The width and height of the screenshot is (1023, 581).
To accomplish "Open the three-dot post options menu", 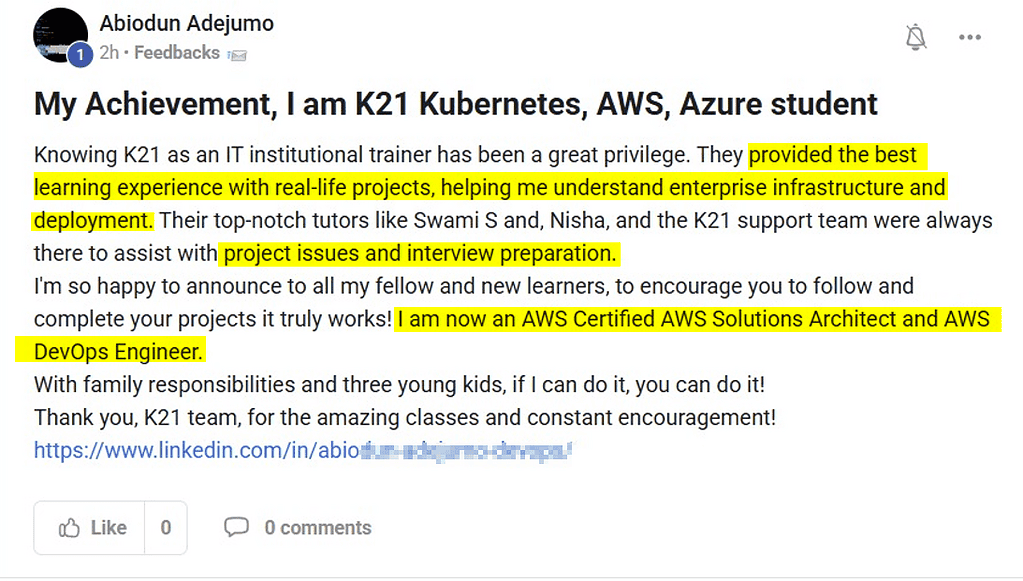I will [969, 37].
